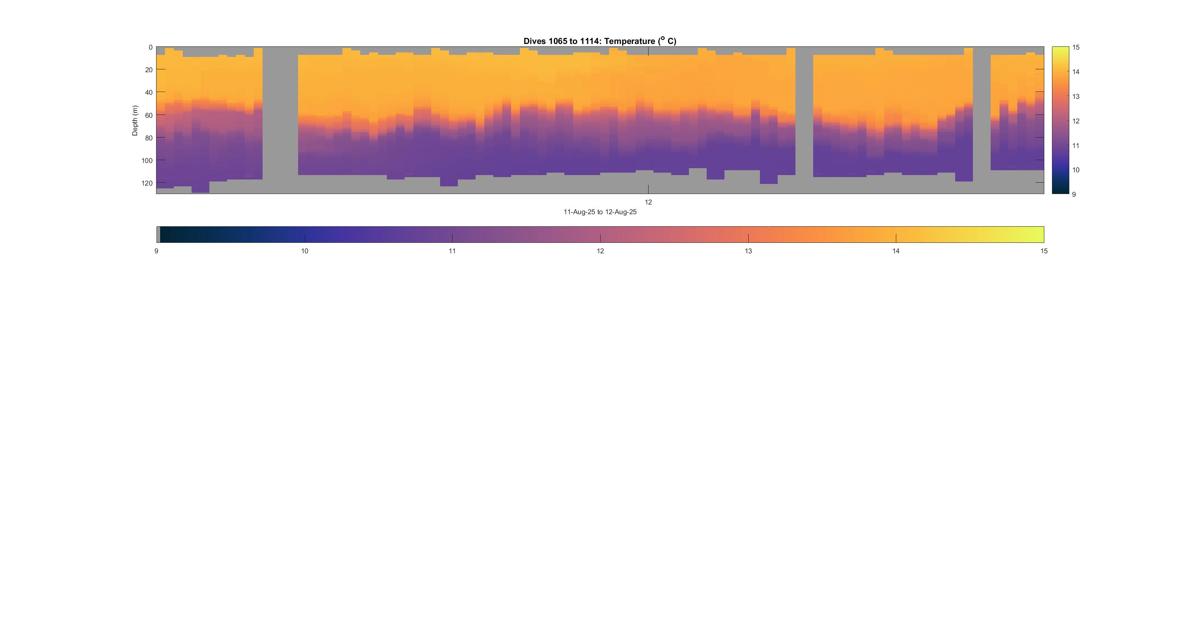Click the vertical temperature colorbar beside the plot
Screen dimensions: 1200x622
click(1060, 120)
